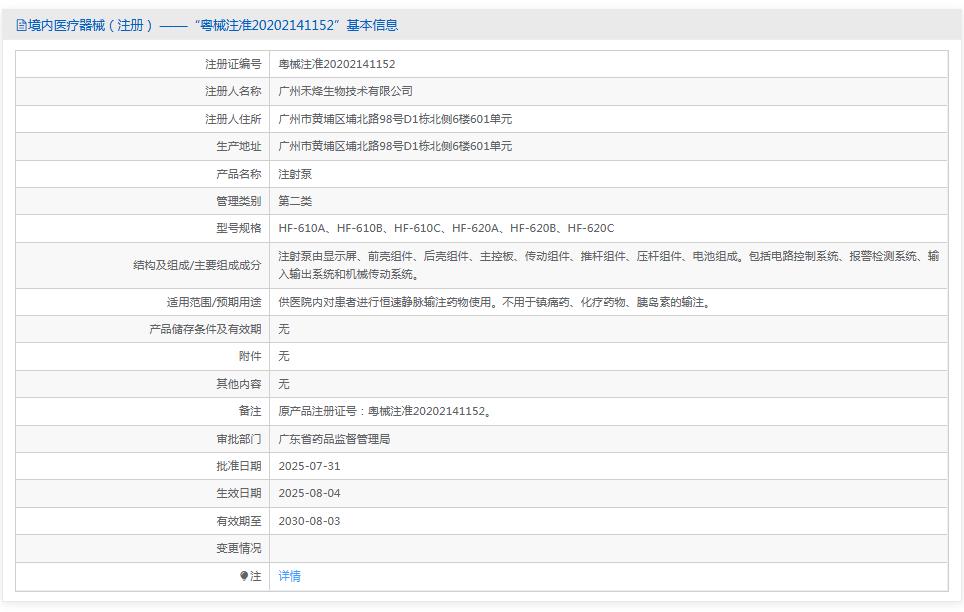The width and height of the screenshot is (964, 612).
Task: Select expiry date 2030-08-03
Action: [x=309, y=521]
